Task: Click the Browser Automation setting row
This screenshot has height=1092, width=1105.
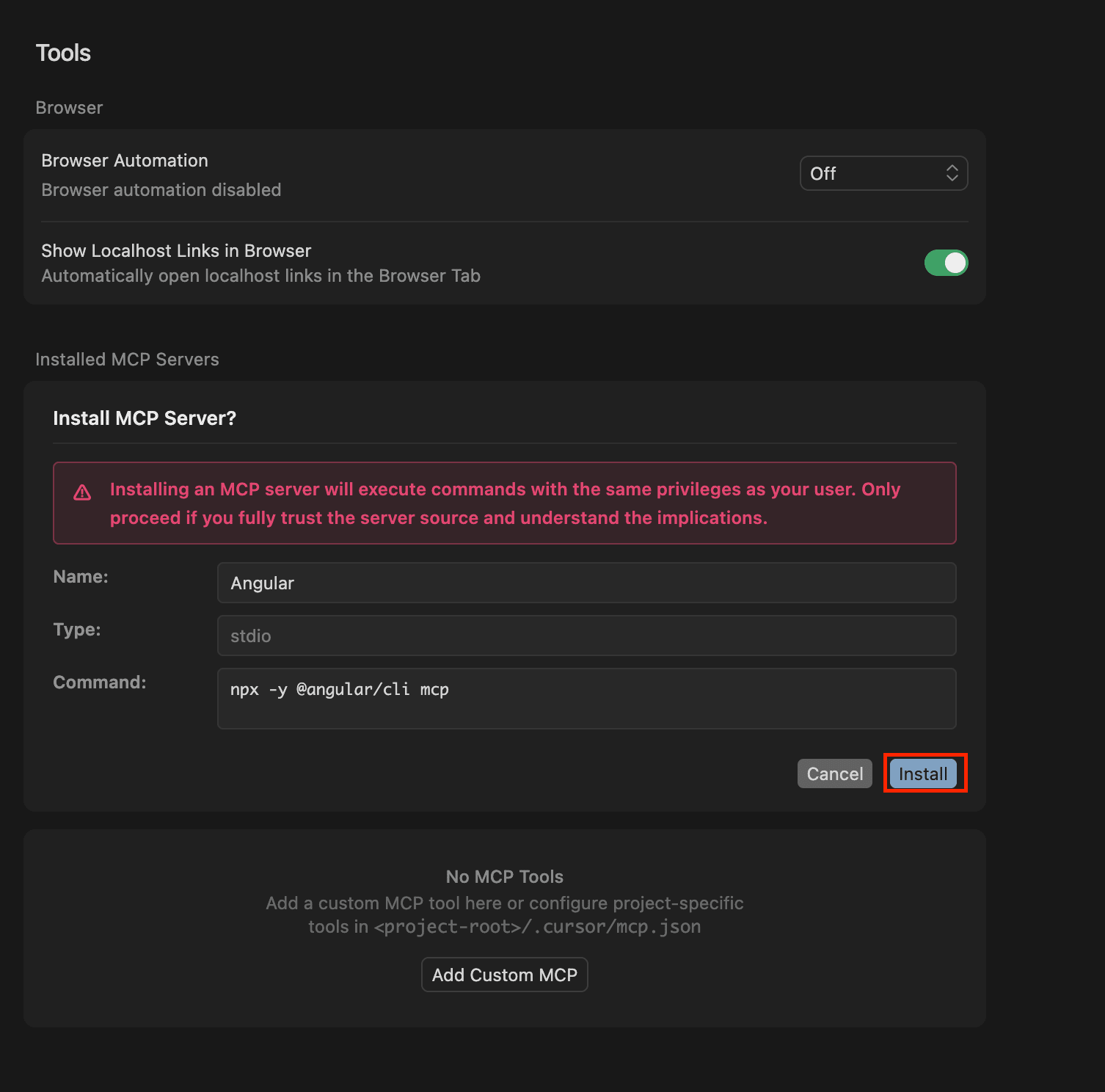Action: (293, 174)
